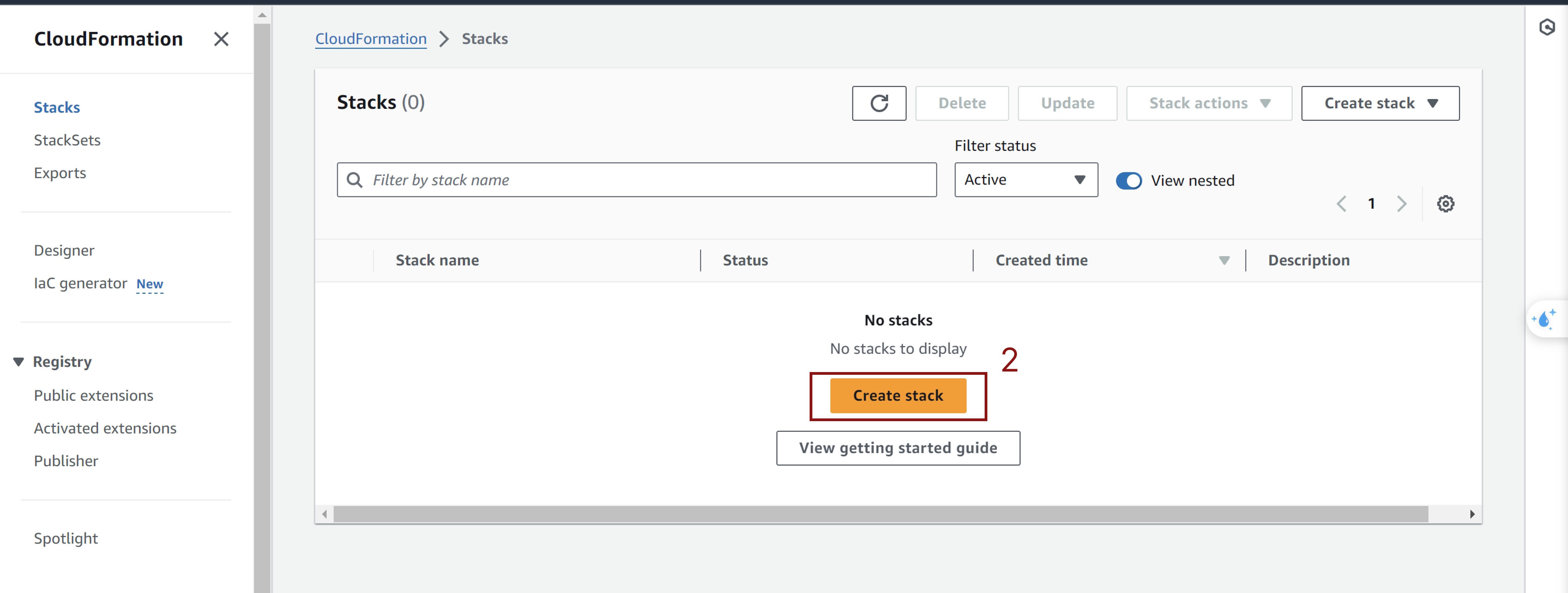The image size is (1568, 593).
Task: Toggle View nested switch off
Action: (x=1128, y=181)
